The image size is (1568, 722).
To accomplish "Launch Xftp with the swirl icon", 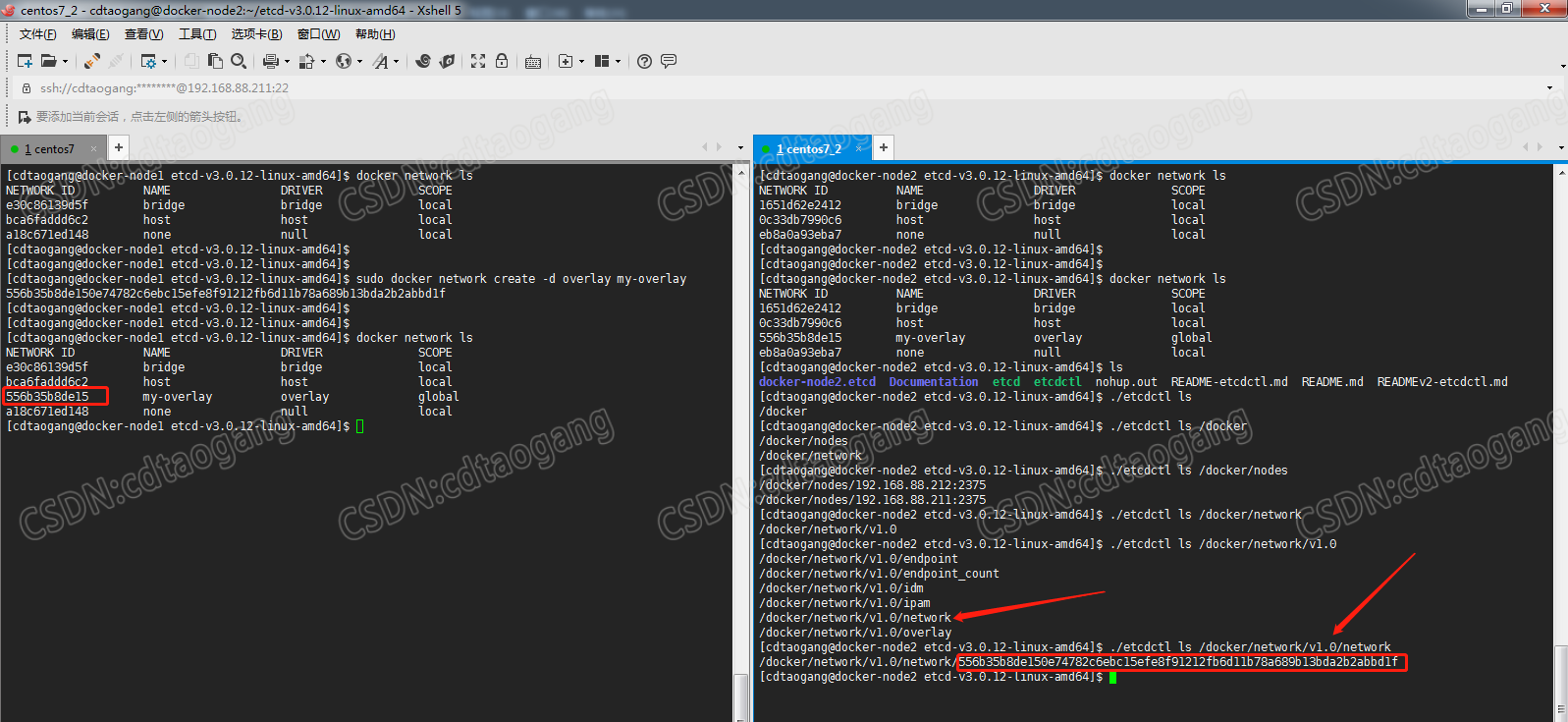I will [423, 61].
